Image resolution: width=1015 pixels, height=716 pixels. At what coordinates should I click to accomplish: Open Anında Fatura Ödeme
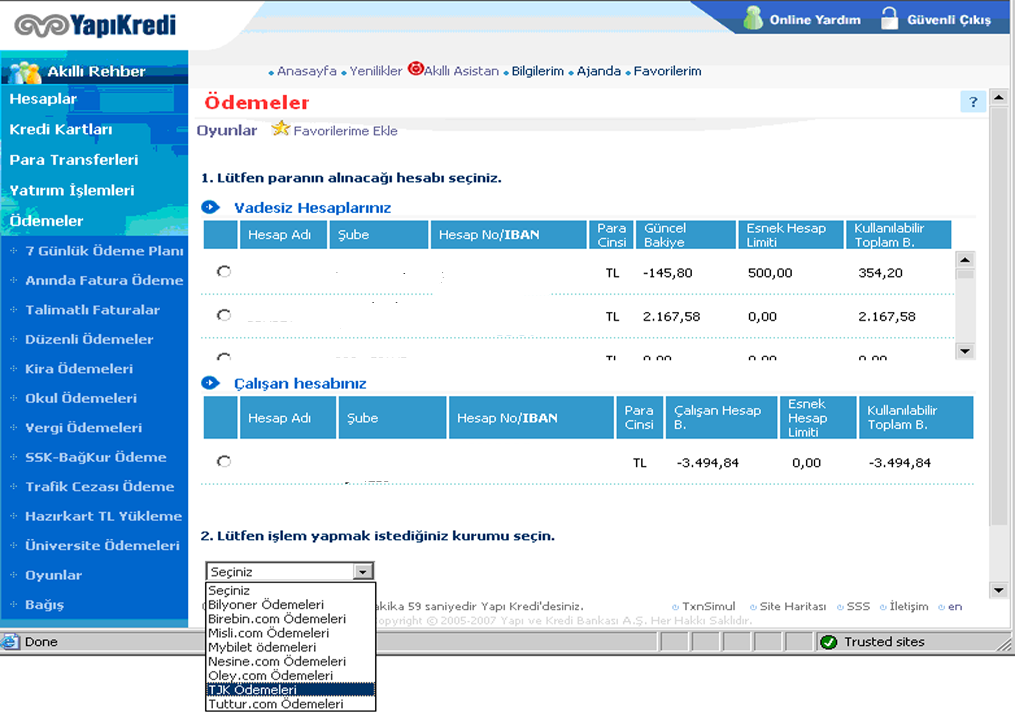104,280
